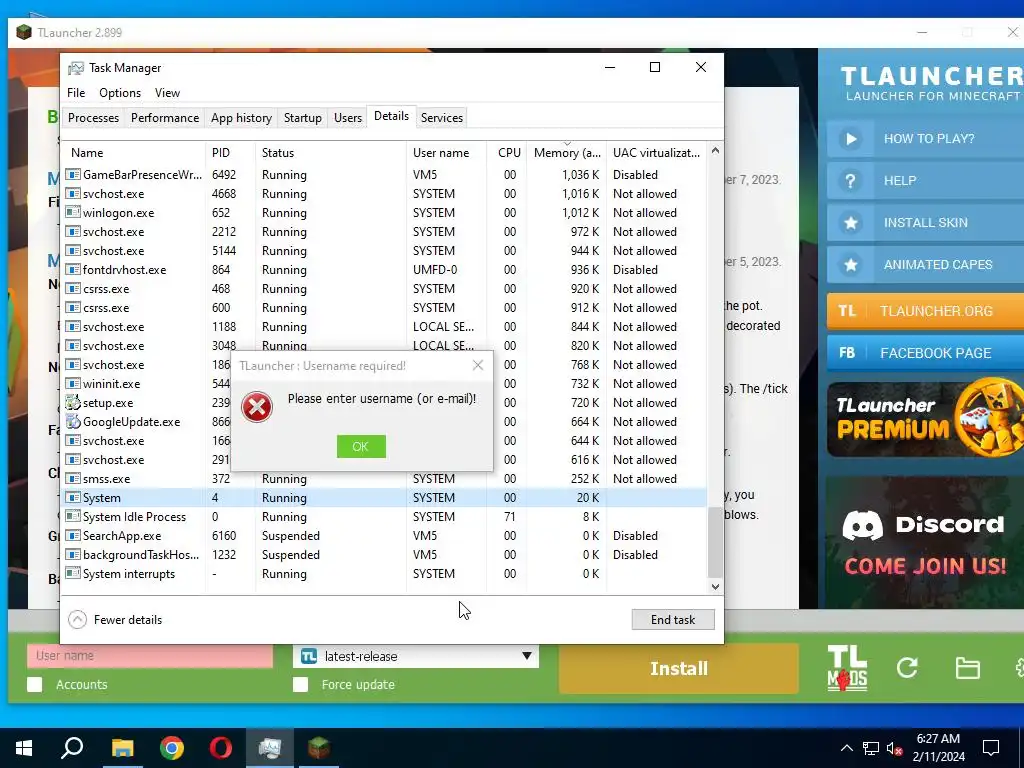1024x768 pixels.
Task: Select the SearchApp.exe process row
Action: (384, 536)
